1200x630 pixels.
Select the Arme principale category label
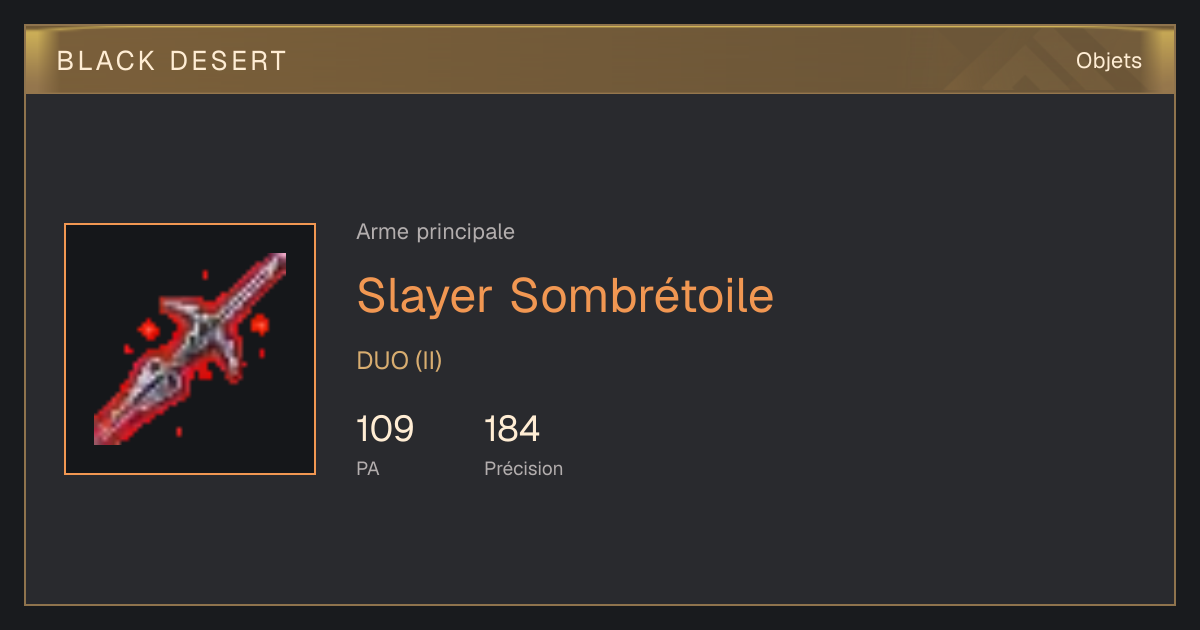(x=436, y=232)
